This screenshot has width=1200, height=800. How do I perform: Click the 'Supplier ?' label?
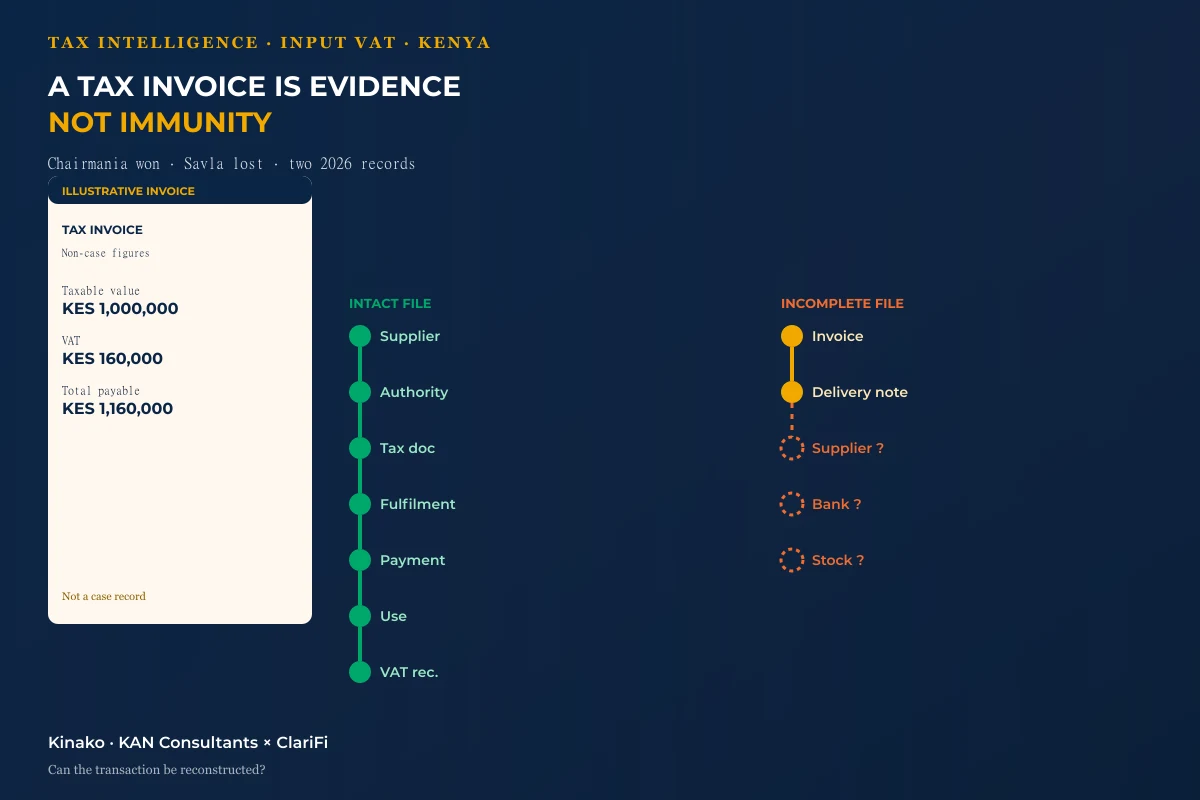tap(848, 448)
